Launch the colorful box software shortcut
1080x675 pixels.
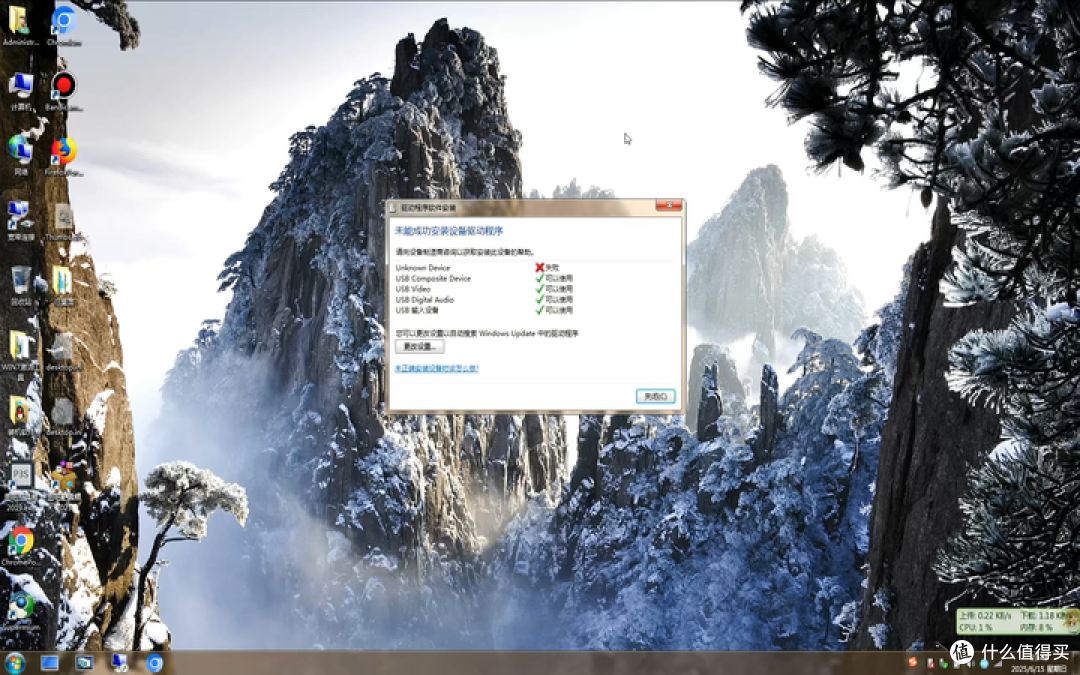click(x=63, y=481)
